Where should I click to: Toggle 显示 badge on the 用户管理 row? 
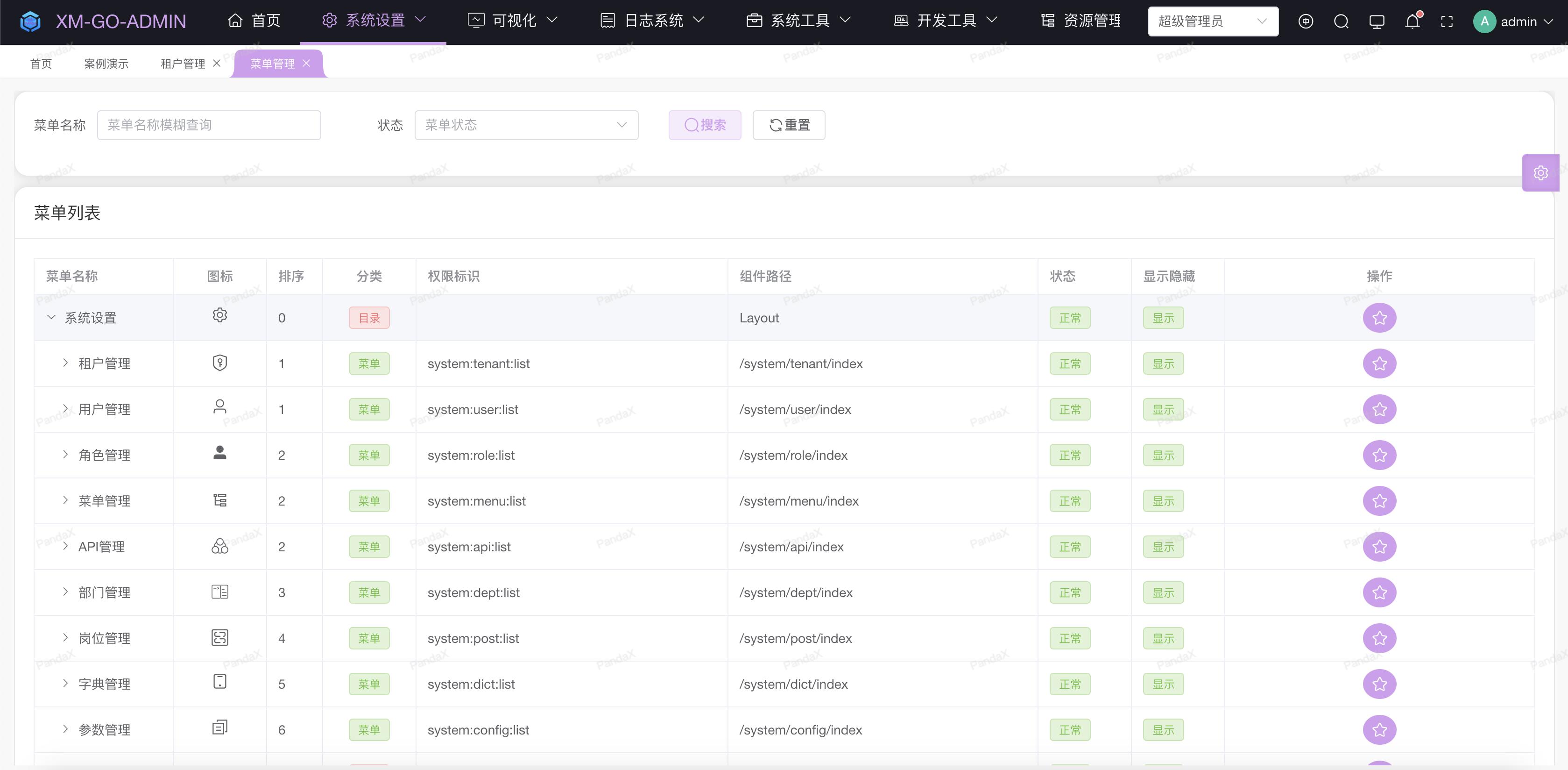click(1163, 409)
